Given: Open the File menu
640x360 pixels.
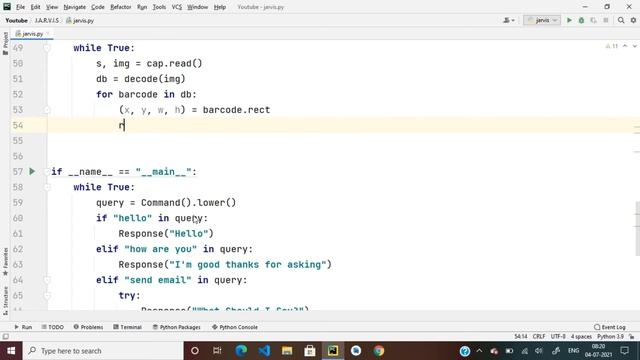Looking at the screenshot, I should click(x=20, y=7).
